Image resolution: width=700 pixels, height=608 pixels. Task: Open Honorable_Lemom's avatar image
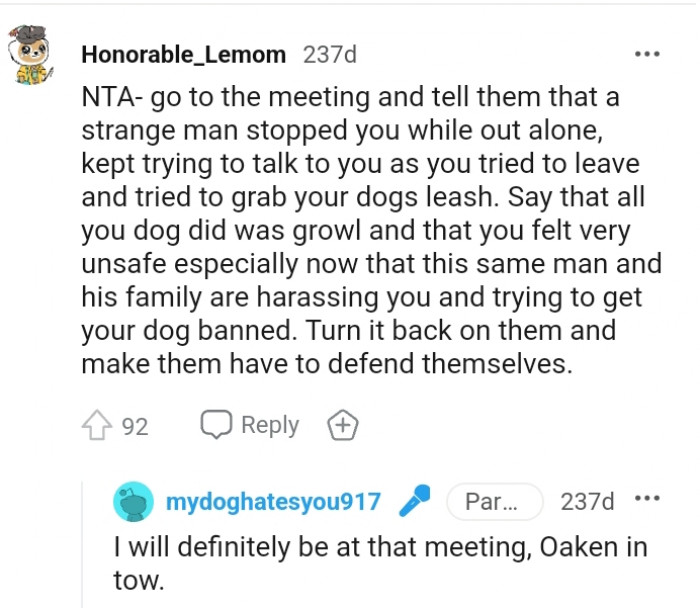[x=37, y=57]
